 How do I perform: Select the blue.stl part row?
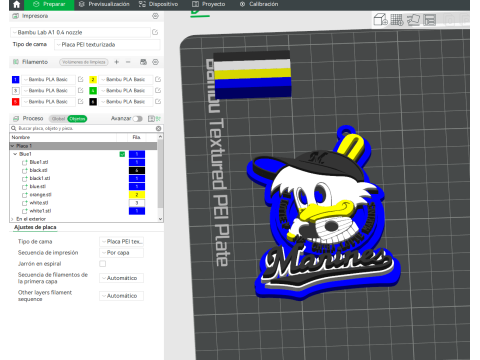(x=83, y=187)
